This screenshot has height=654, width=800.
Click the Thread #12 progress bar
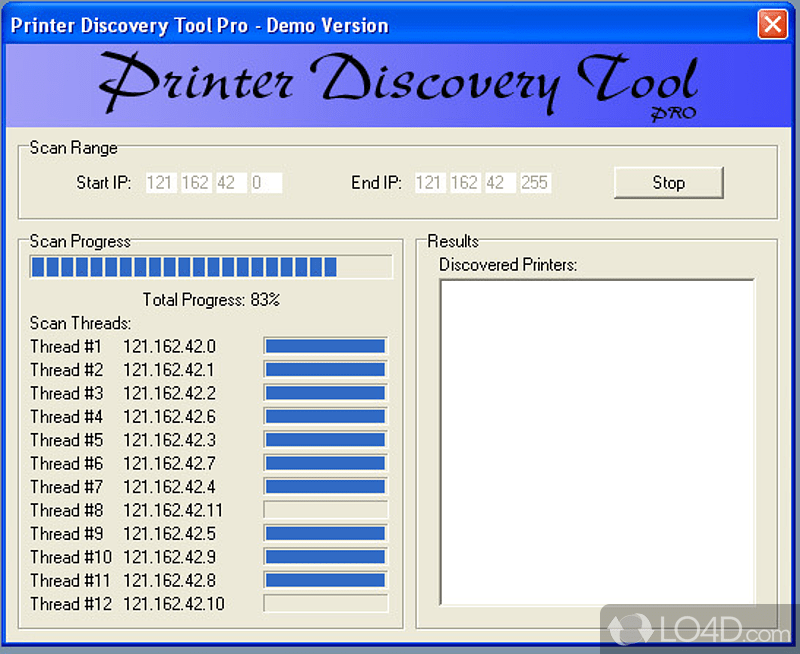tap(324, 604)
